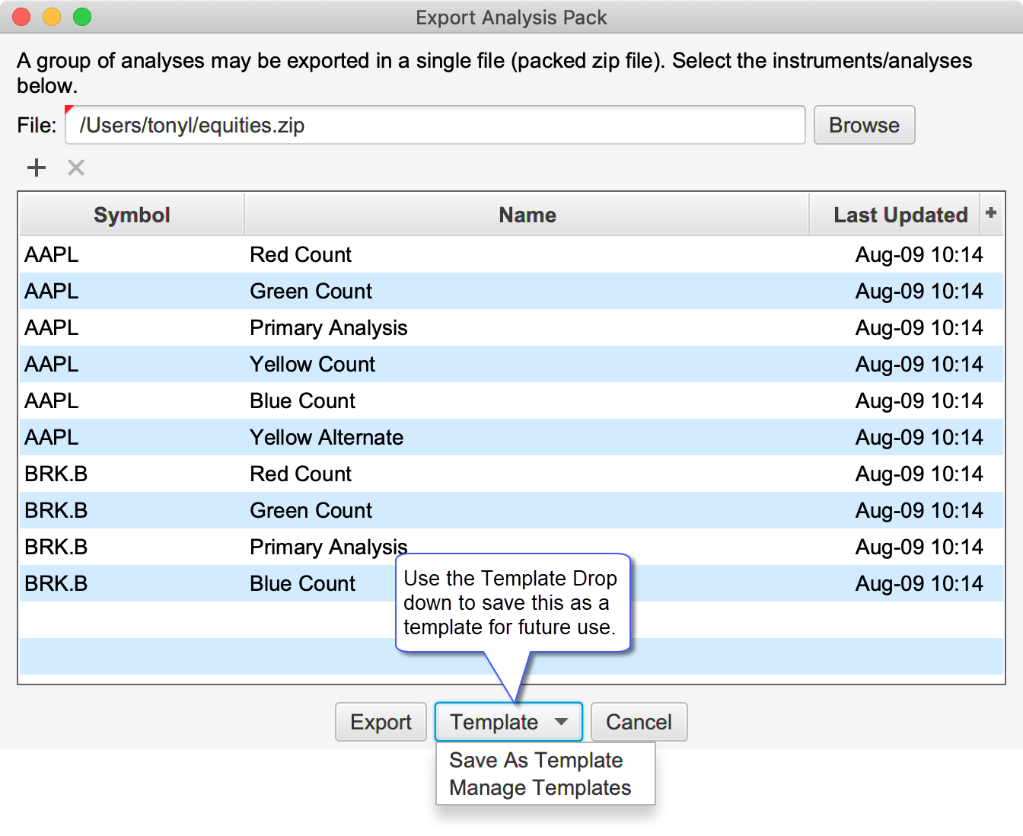Sort by the Symbol column header
Screen dimensions: 1023x836
point(132,215)
